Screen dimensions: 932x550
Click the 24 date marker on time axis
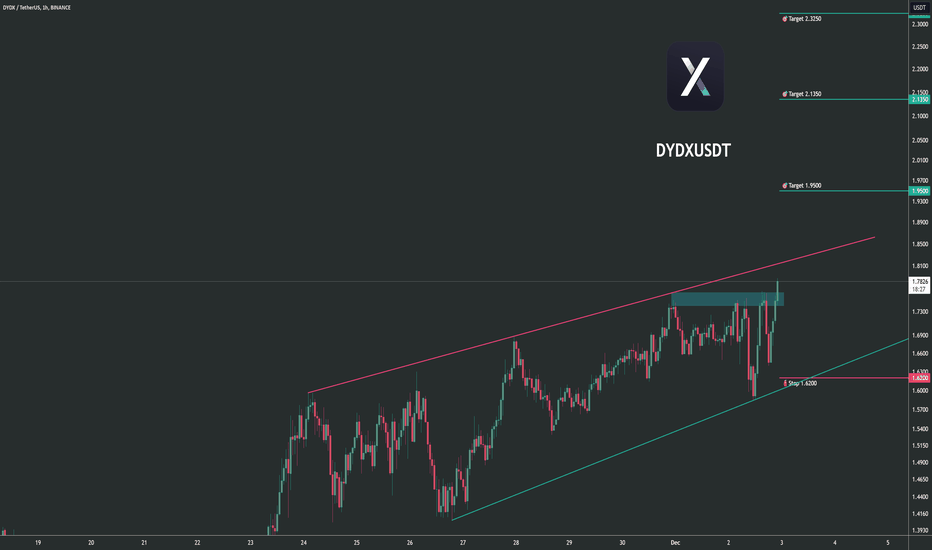[x=304, y=542]
